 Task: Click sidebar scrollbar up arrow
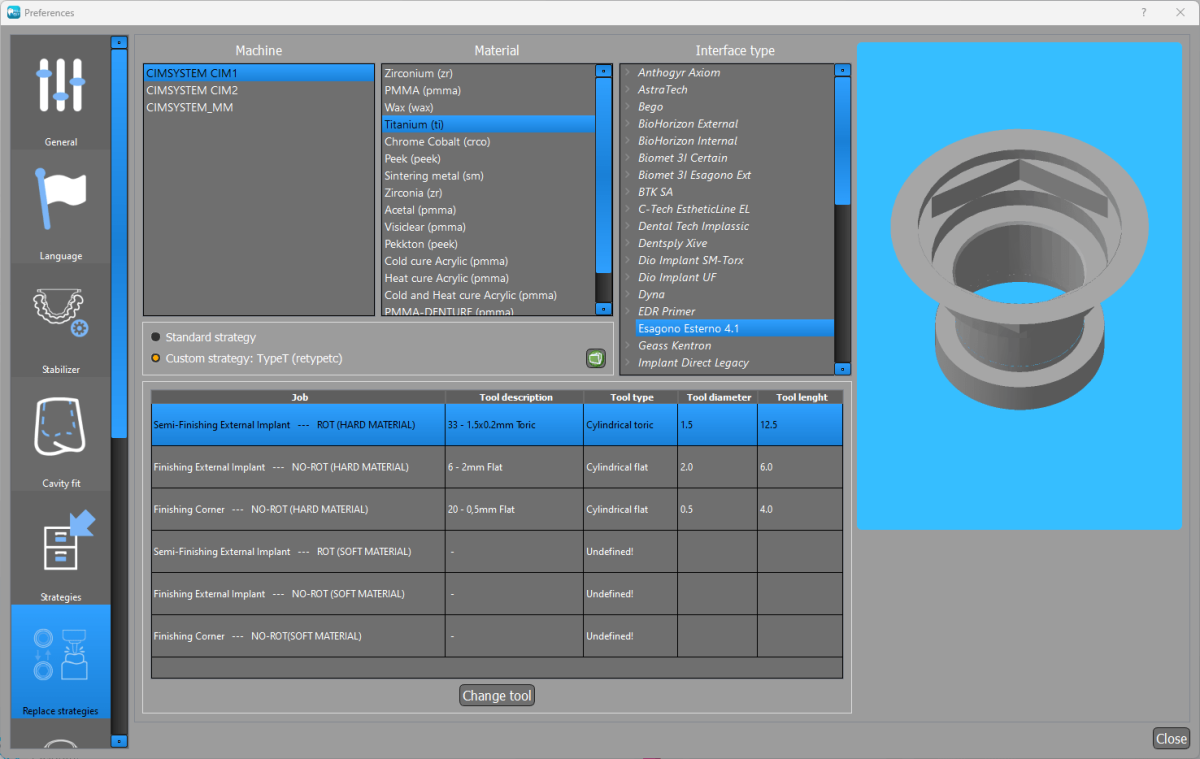119,43
